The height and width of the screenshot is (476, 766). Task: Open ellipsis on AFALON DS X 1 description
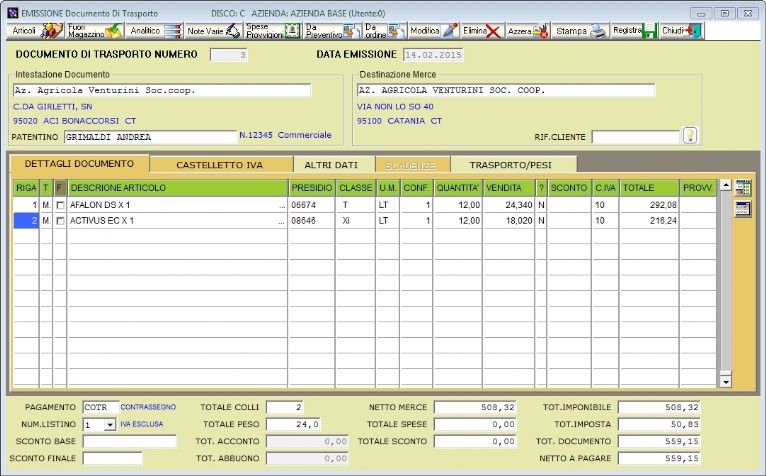coord(282,206)
